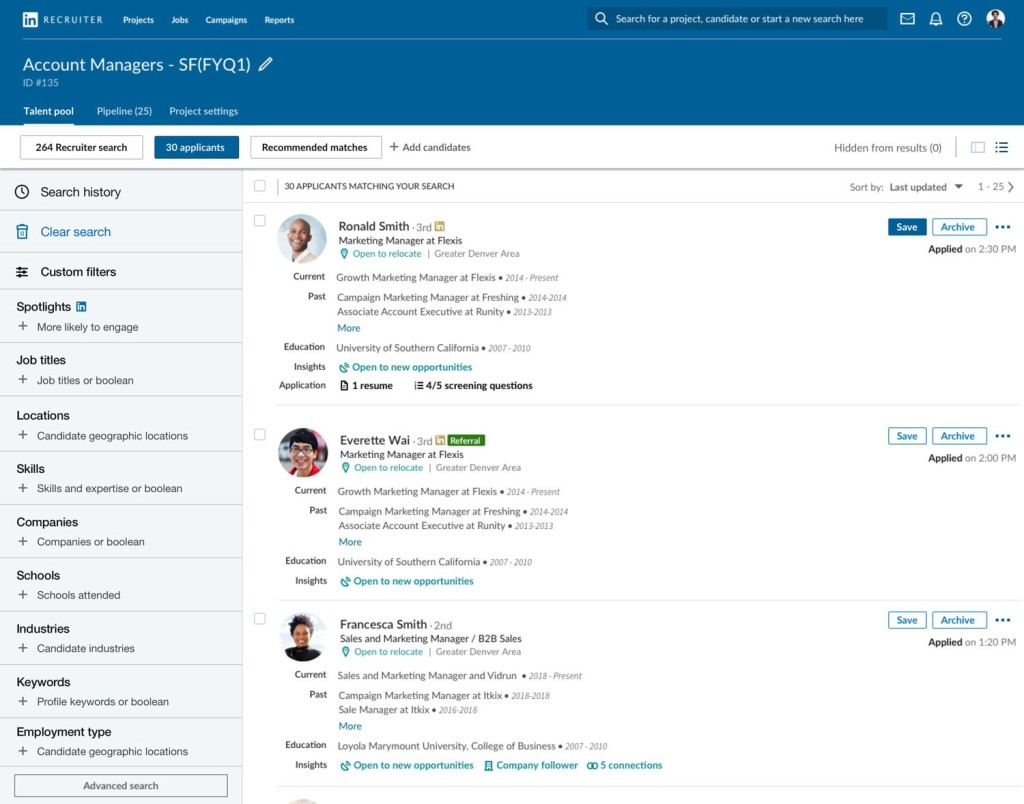Image resolution: width=1024 pixels, height=804 pixels.
Task: Click the Clear search trash icon
Action: [22, 232]
